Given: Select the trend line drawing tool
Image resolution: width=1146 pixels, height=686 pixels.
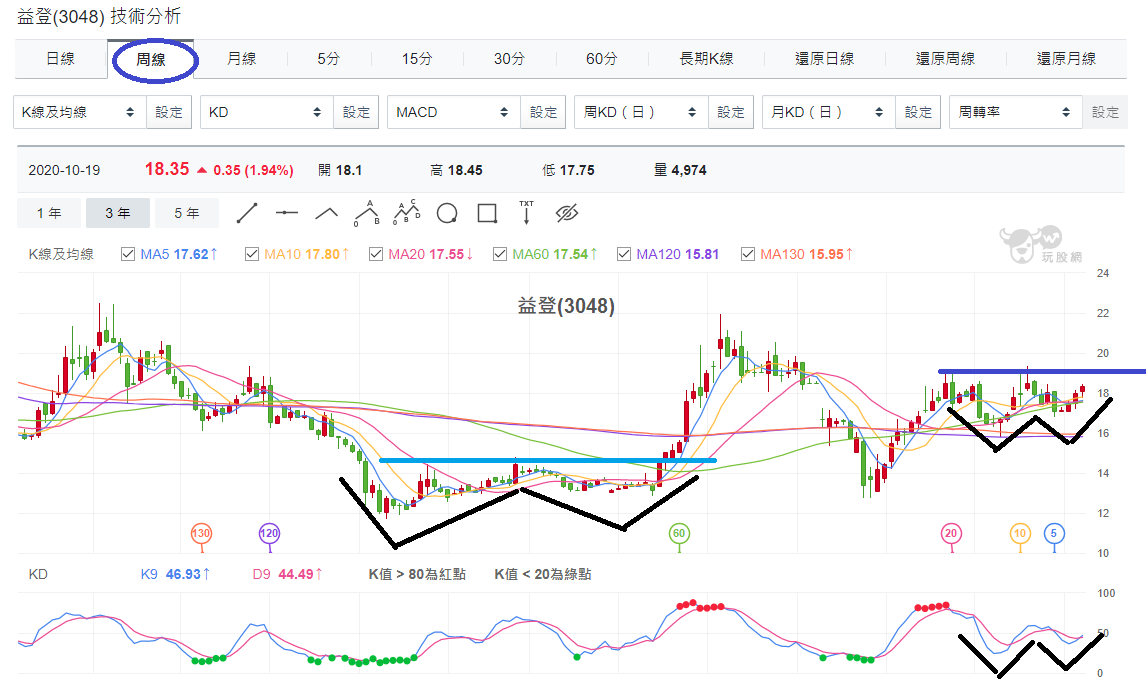Looking at the screenshot, I should click(247, 213).
